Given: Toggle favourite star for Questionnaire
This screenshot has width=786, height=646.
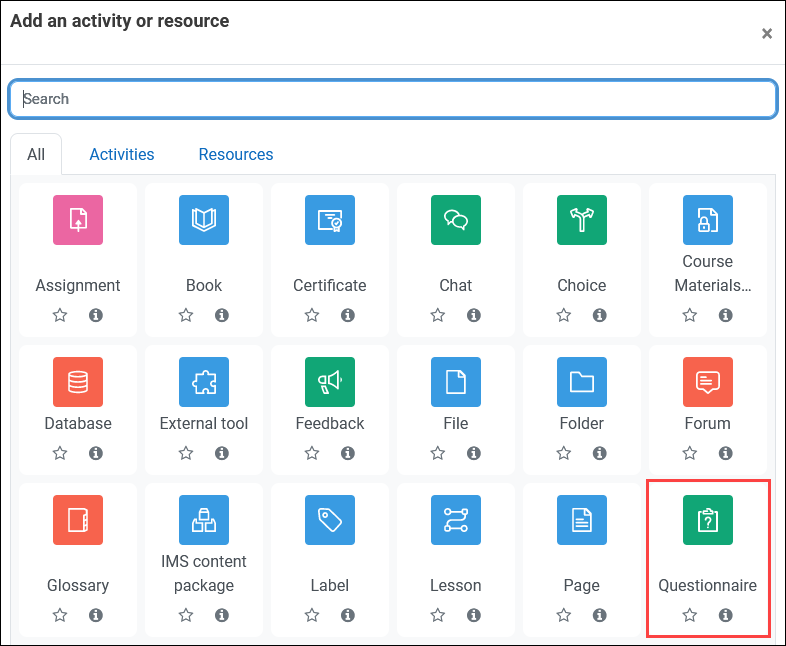Looking at the screenshot, I should [x=690, y=615].
